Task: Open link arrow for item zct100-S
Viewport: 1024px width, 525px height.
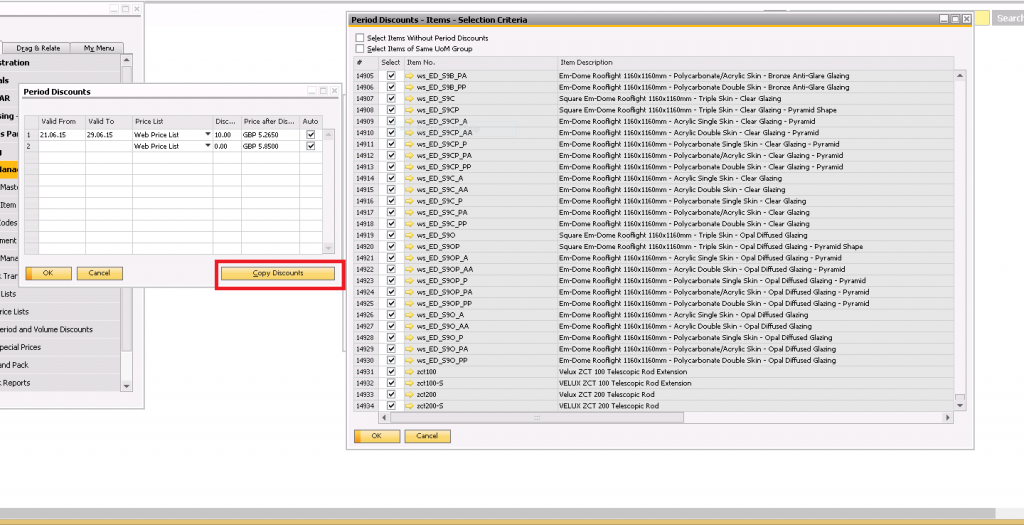Action: pyautogui.click(x=409, y=383)
